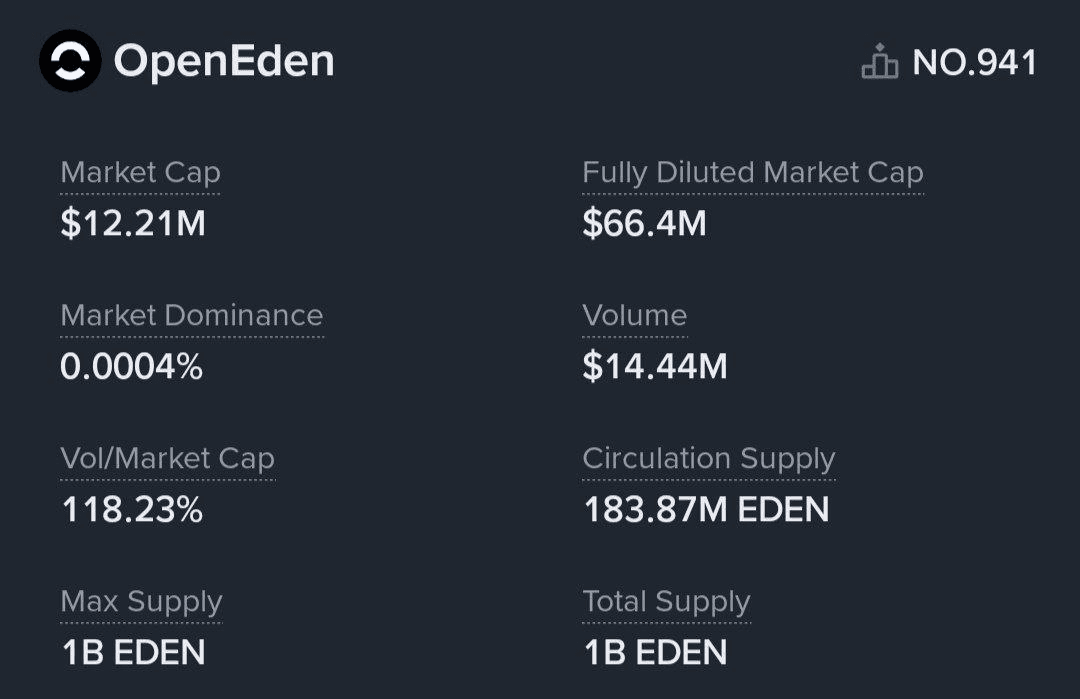Click the ranking podium icon

[x=879, y=63]
